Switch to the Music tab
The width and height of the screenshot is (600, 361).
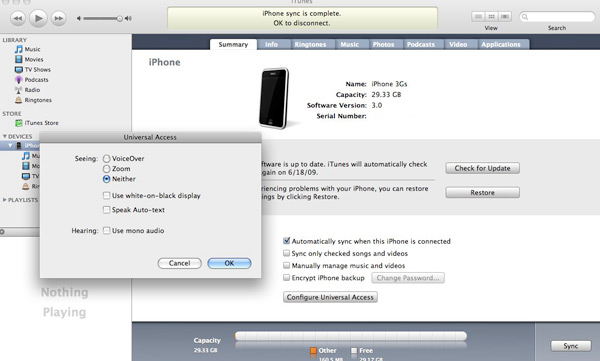pos(350,44)
